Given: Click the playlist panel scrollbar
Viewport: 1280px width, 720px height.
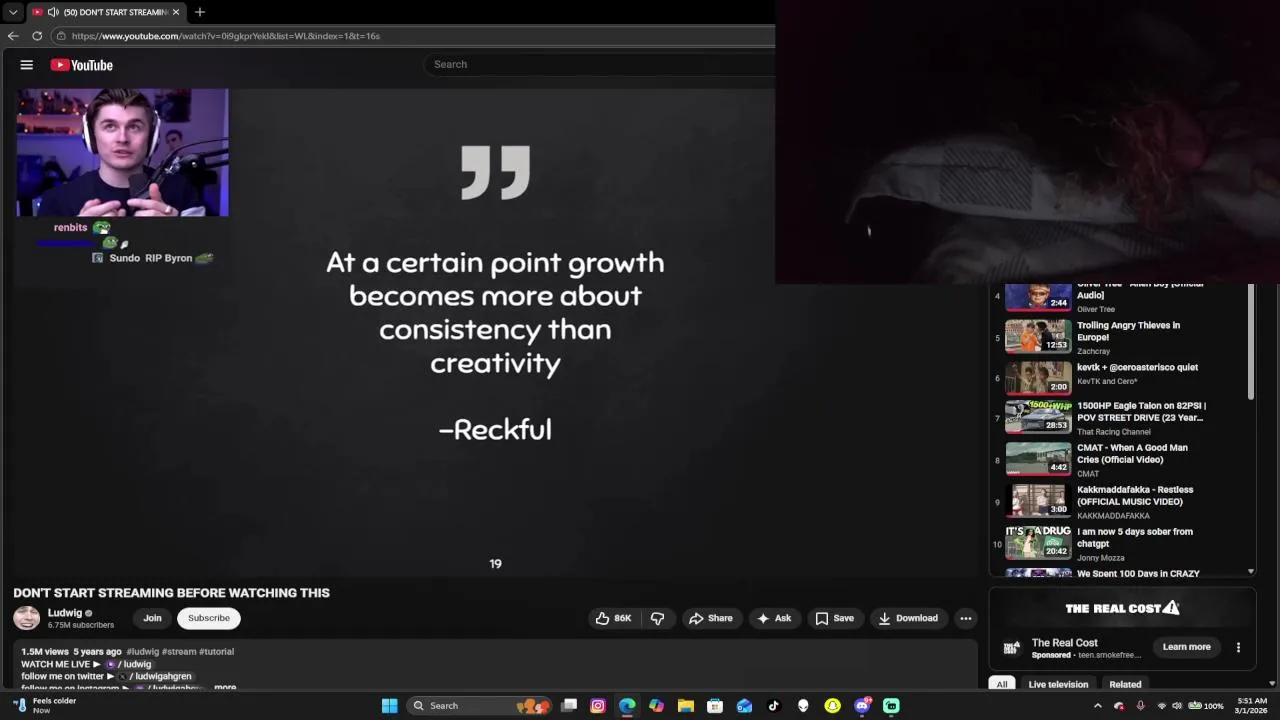Looking at the screenshot, I should [1250, 340].
